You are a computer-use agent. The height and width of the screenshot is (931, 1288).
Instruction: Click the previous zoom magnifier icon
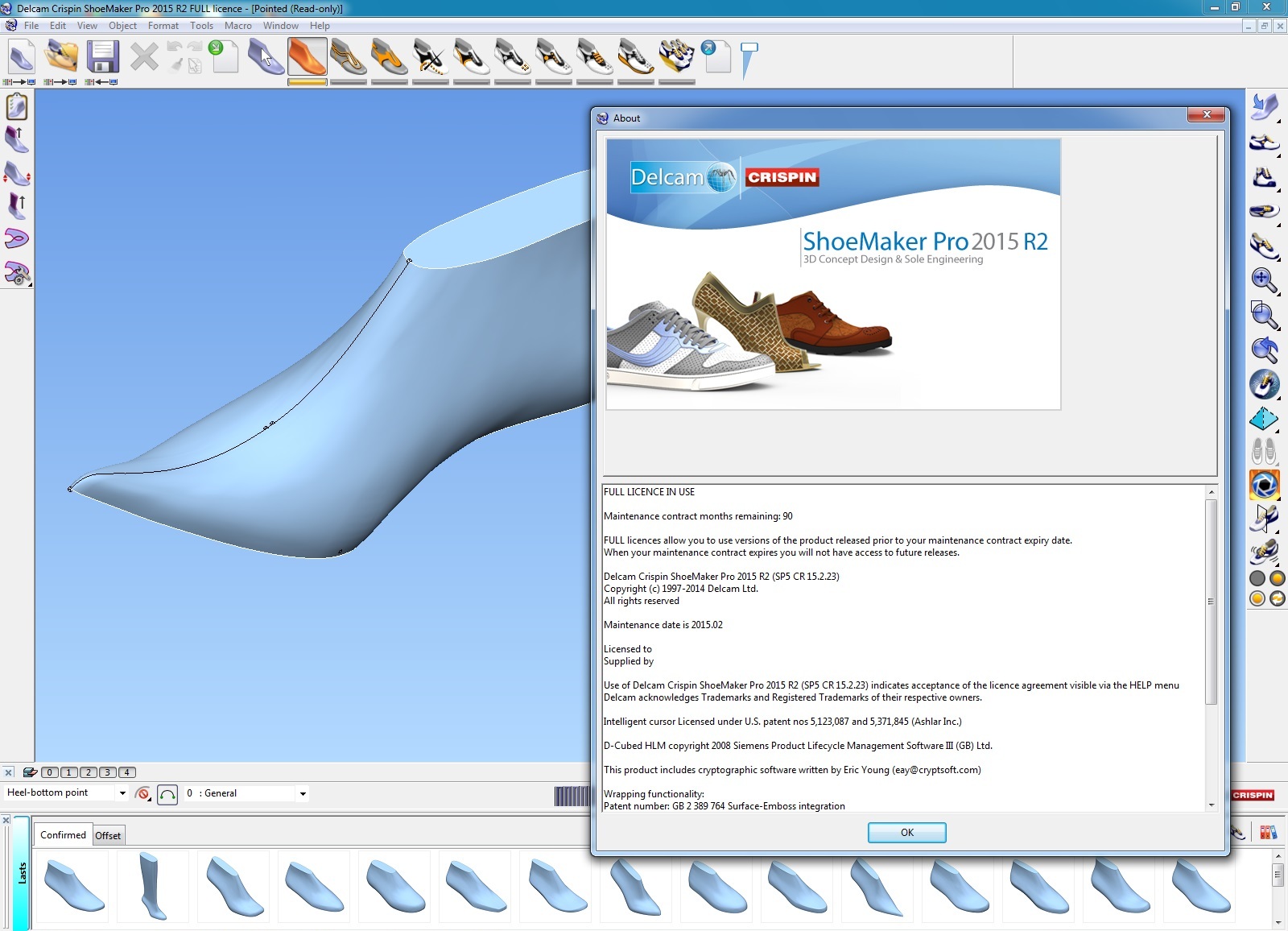pos(1265,350)
